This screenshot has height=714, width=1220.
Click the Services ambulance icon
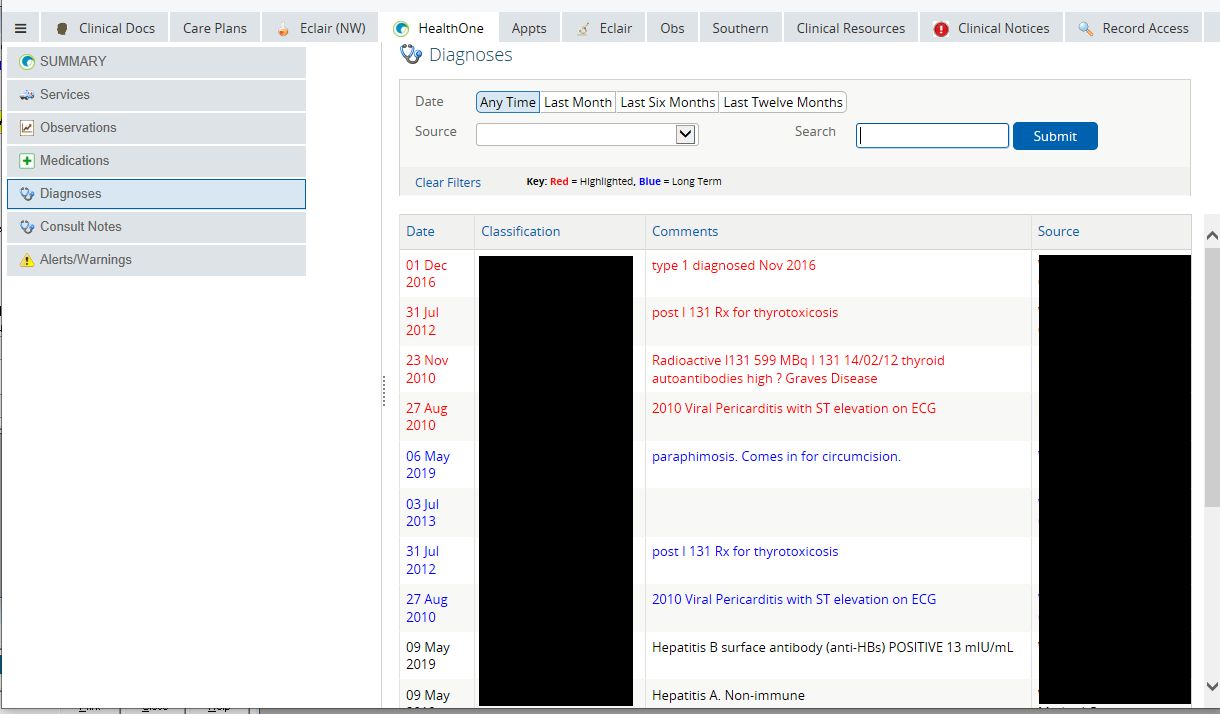tap(27, 95)
